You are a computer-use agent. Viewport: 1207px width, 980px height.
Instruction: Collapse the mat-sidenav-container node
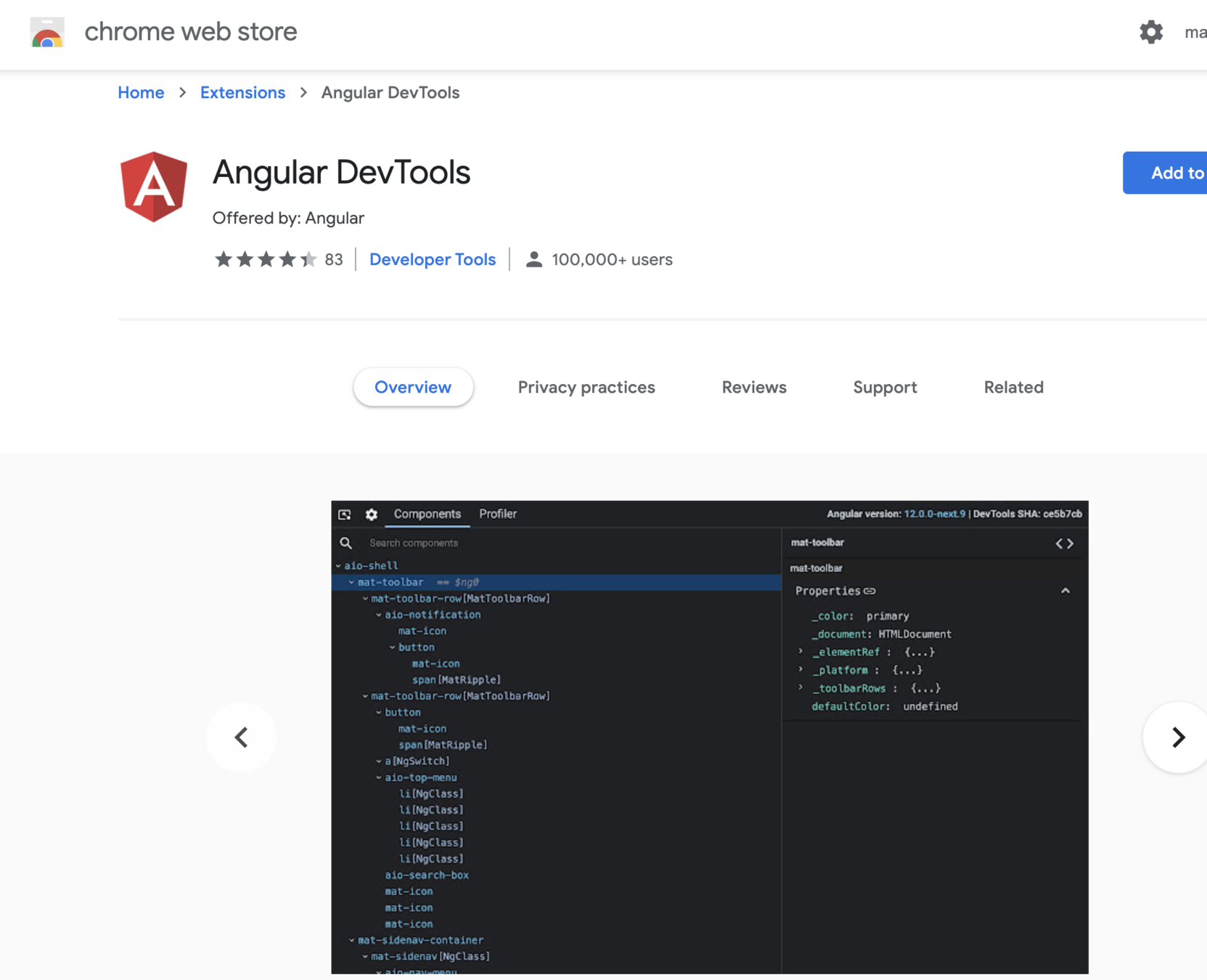(352, 940)
